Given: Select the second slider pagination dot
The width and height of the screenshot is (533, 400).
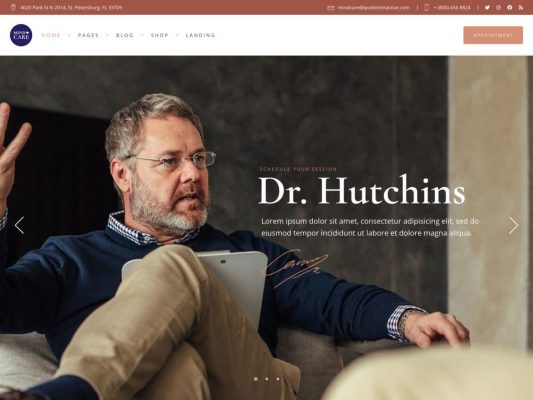Looking at the screenshot, I should (x=267, y=379).
